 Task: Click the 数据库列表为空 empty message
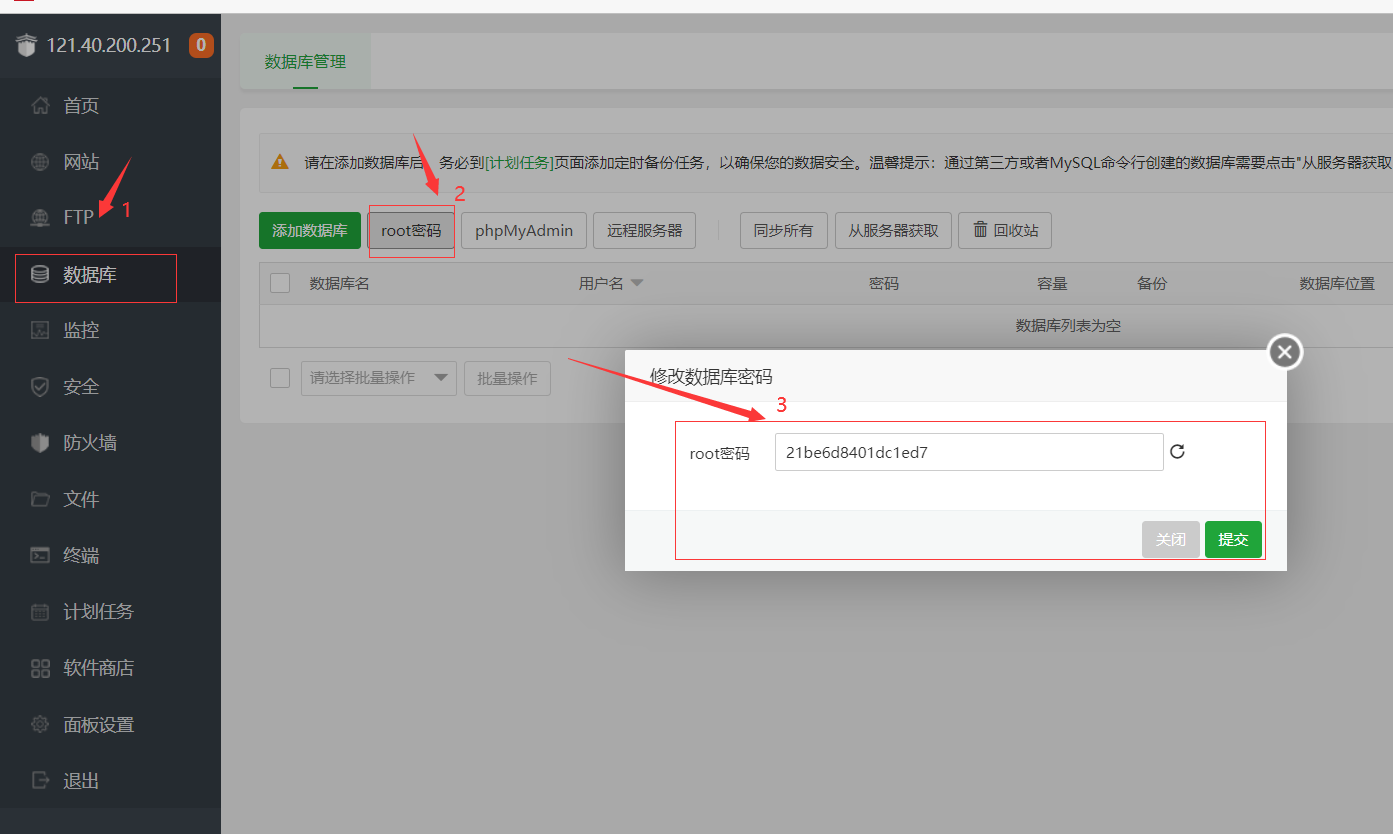pos(1068,326)
